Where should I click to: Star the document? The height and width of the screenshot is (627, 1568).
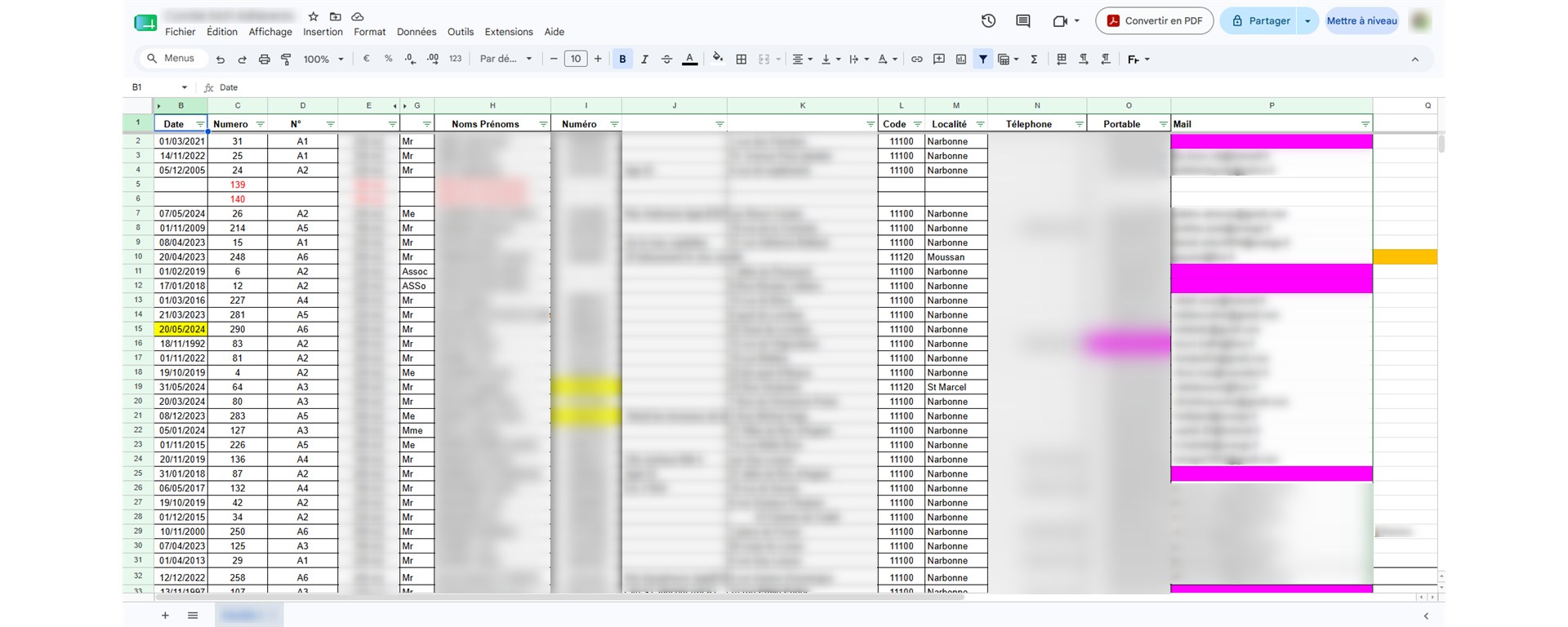pyautogui.click(x=314, y=16)
